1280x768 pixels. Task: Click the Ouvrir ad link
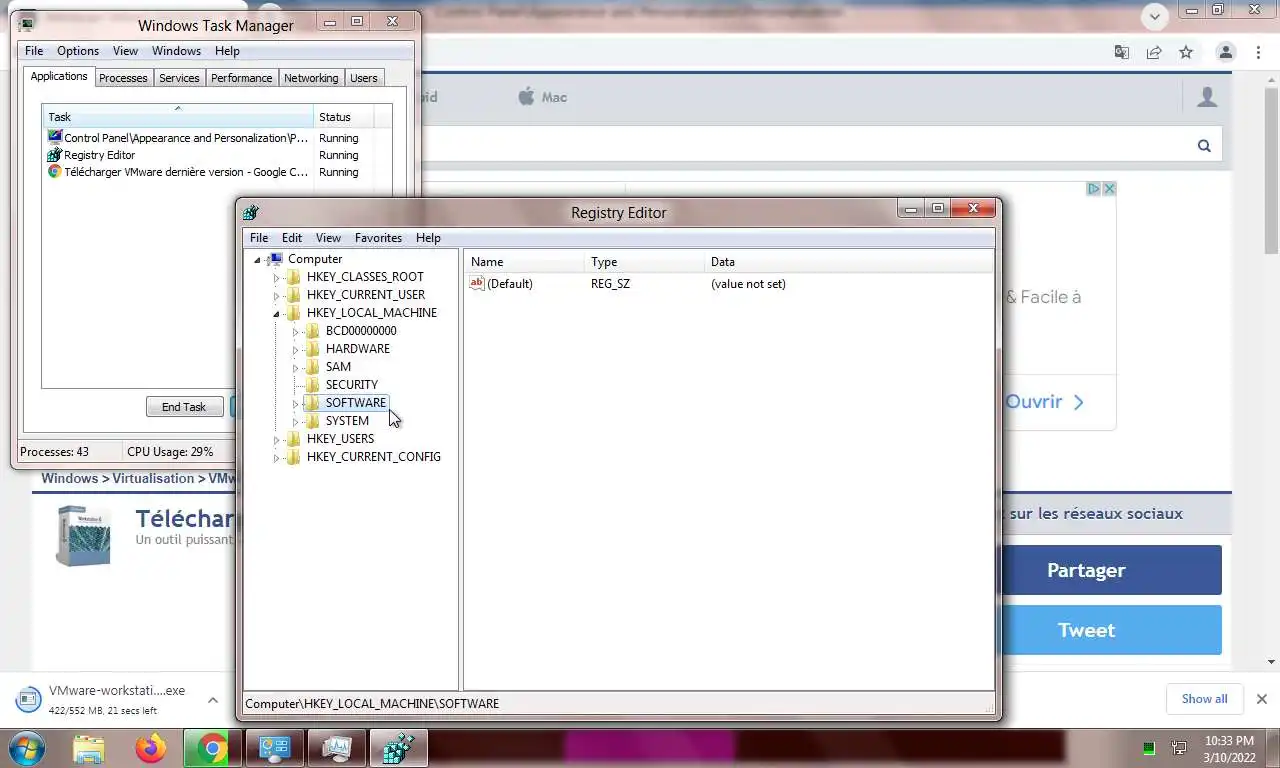point(1045,402)
